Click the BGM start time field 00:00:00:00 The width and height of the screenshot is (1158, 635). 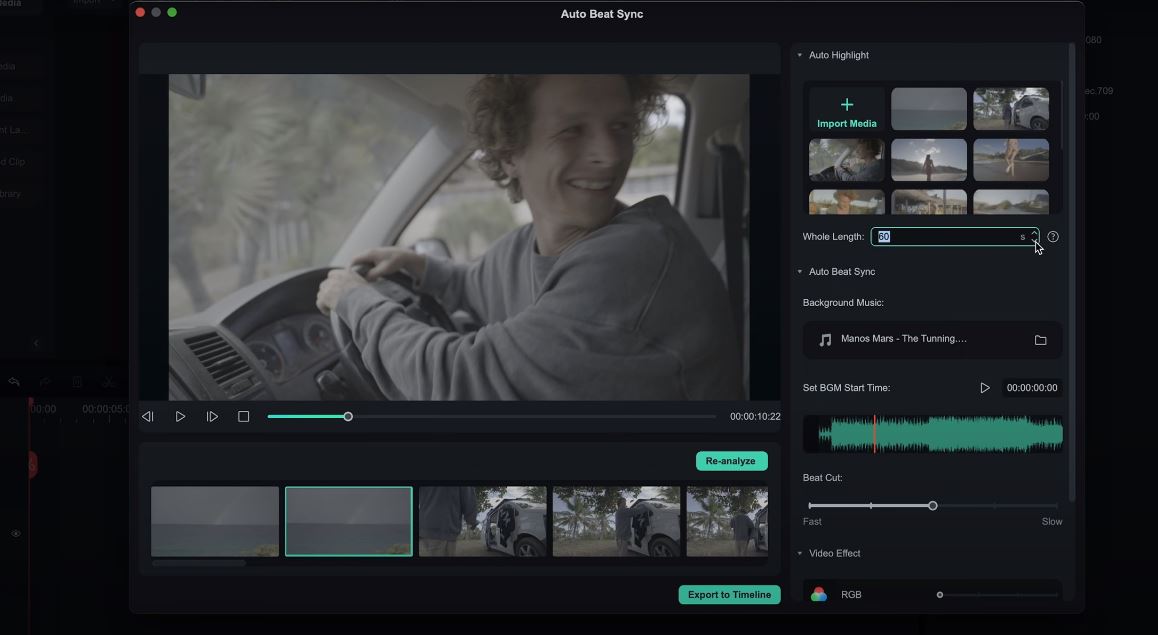click(1032, 388)
